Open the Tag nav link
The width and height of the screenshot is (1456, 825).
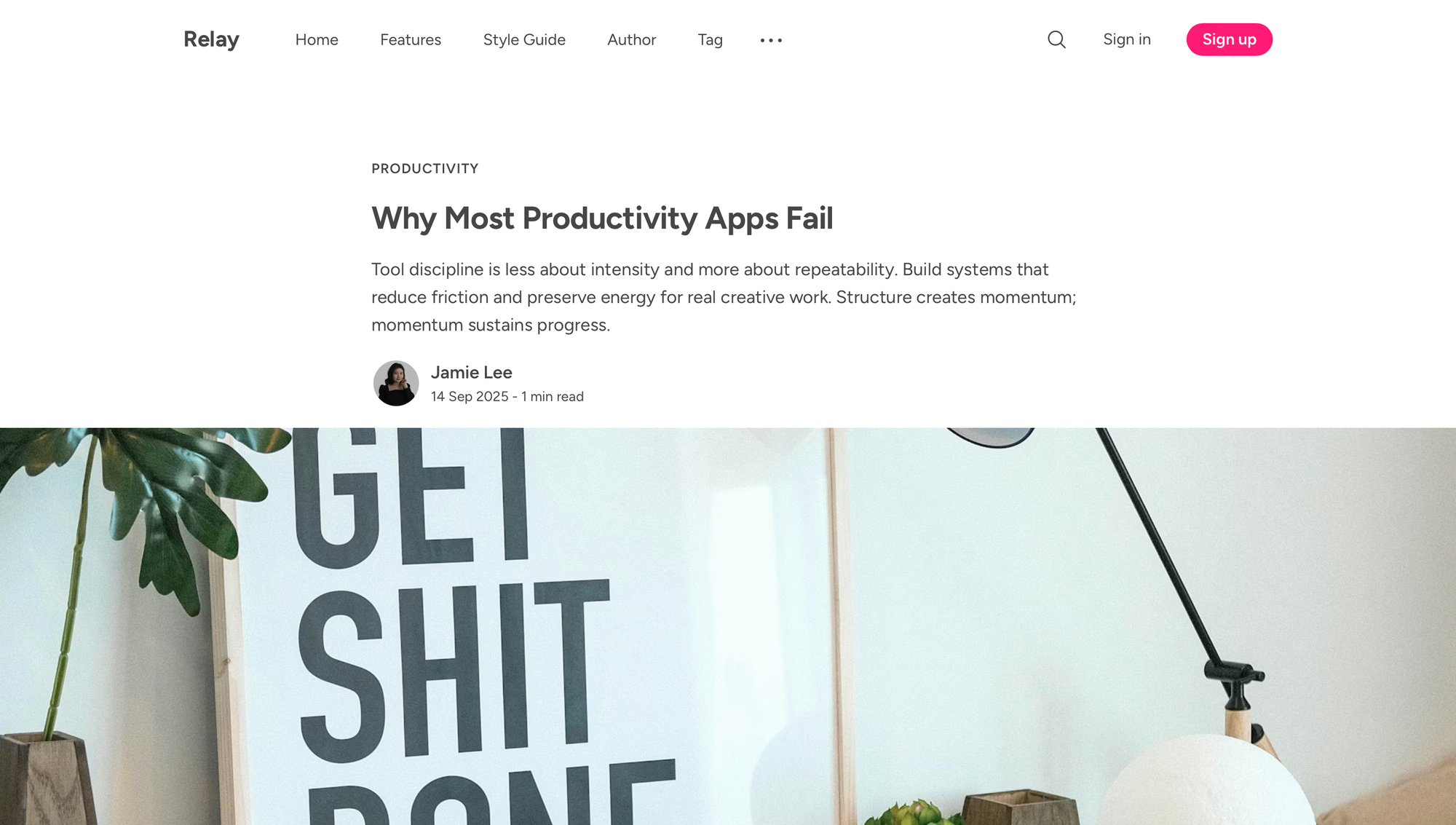tap(710, 40)
